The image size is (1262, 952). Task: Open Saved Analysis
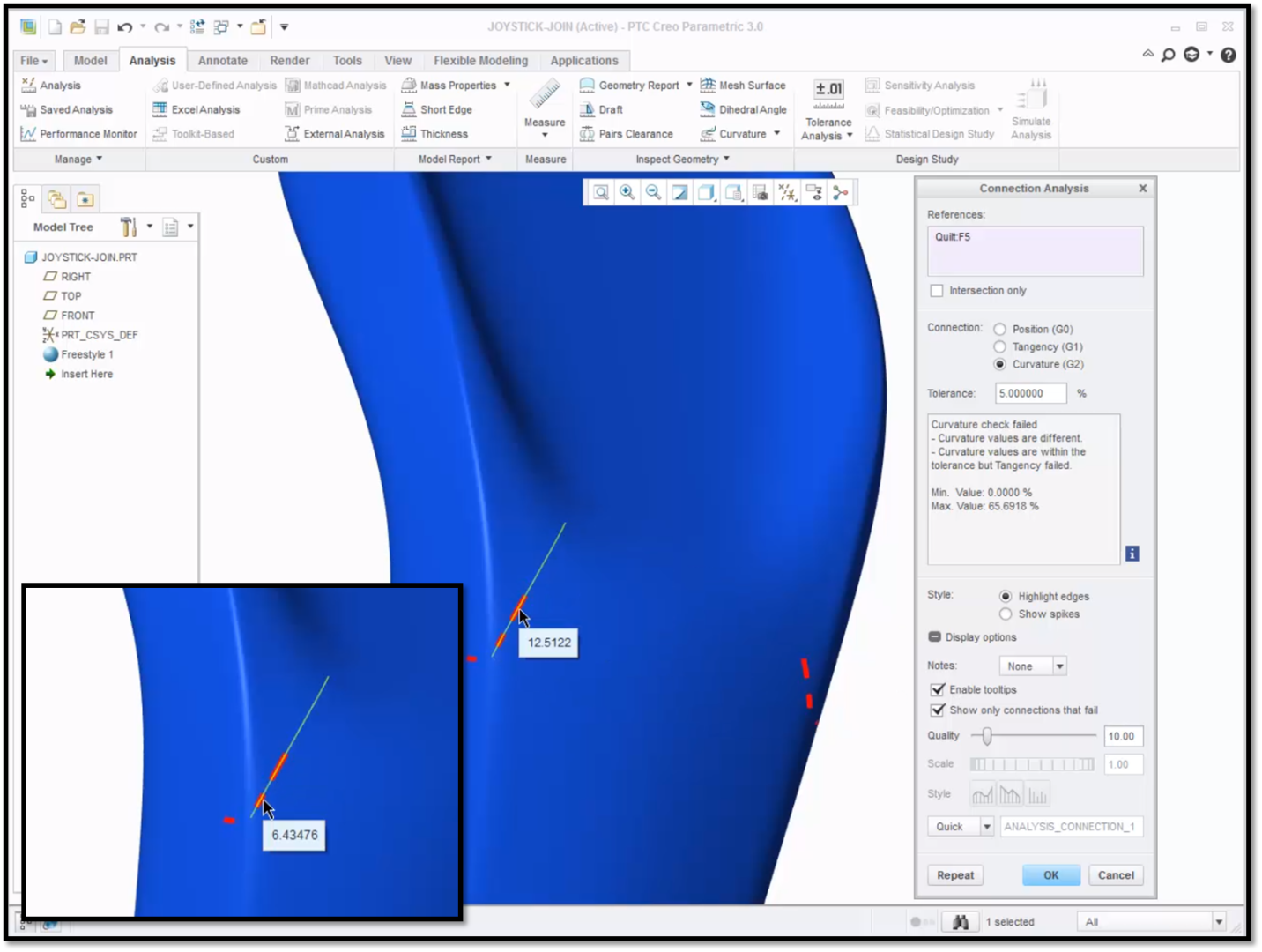tap(66, 110)
